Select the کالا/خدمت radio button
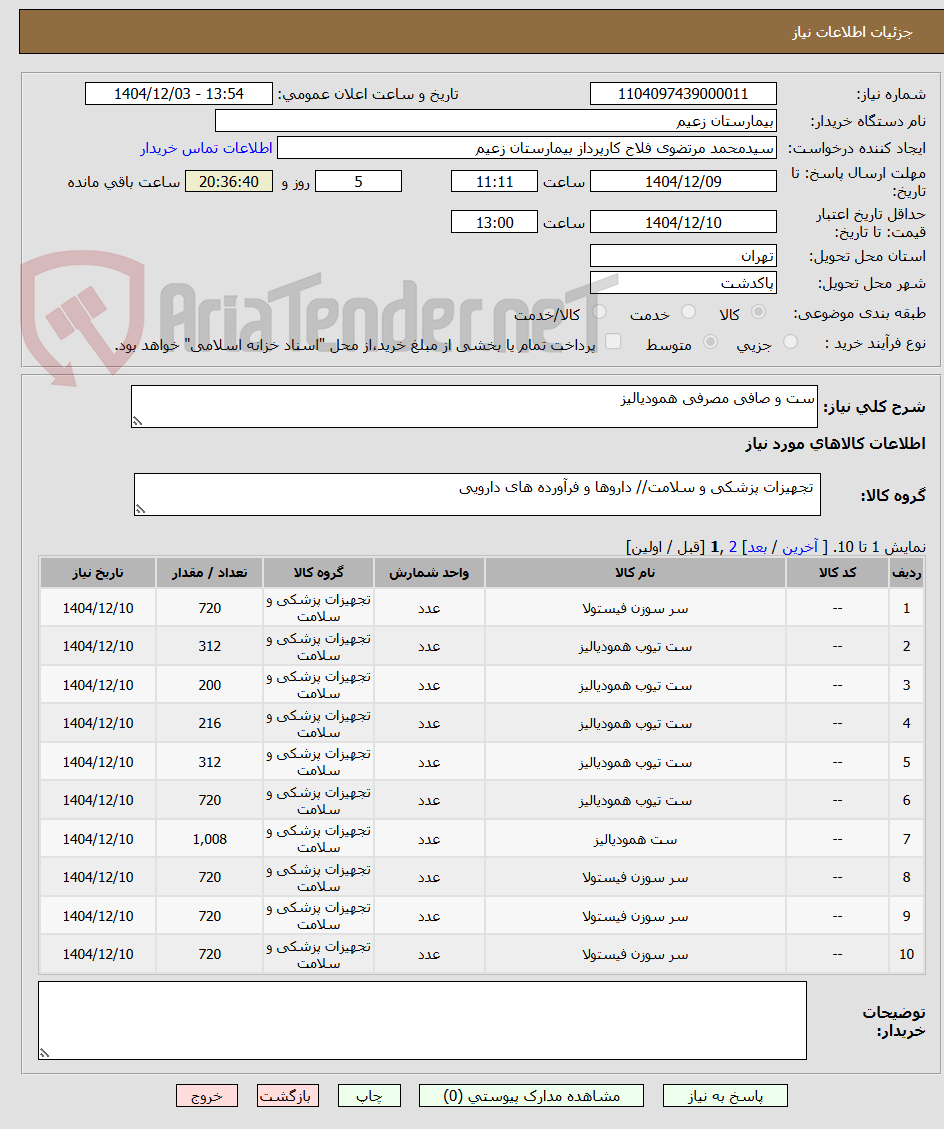Viewport: 944px width, 1129px height. pyautogui.click(x=599, y=312)
